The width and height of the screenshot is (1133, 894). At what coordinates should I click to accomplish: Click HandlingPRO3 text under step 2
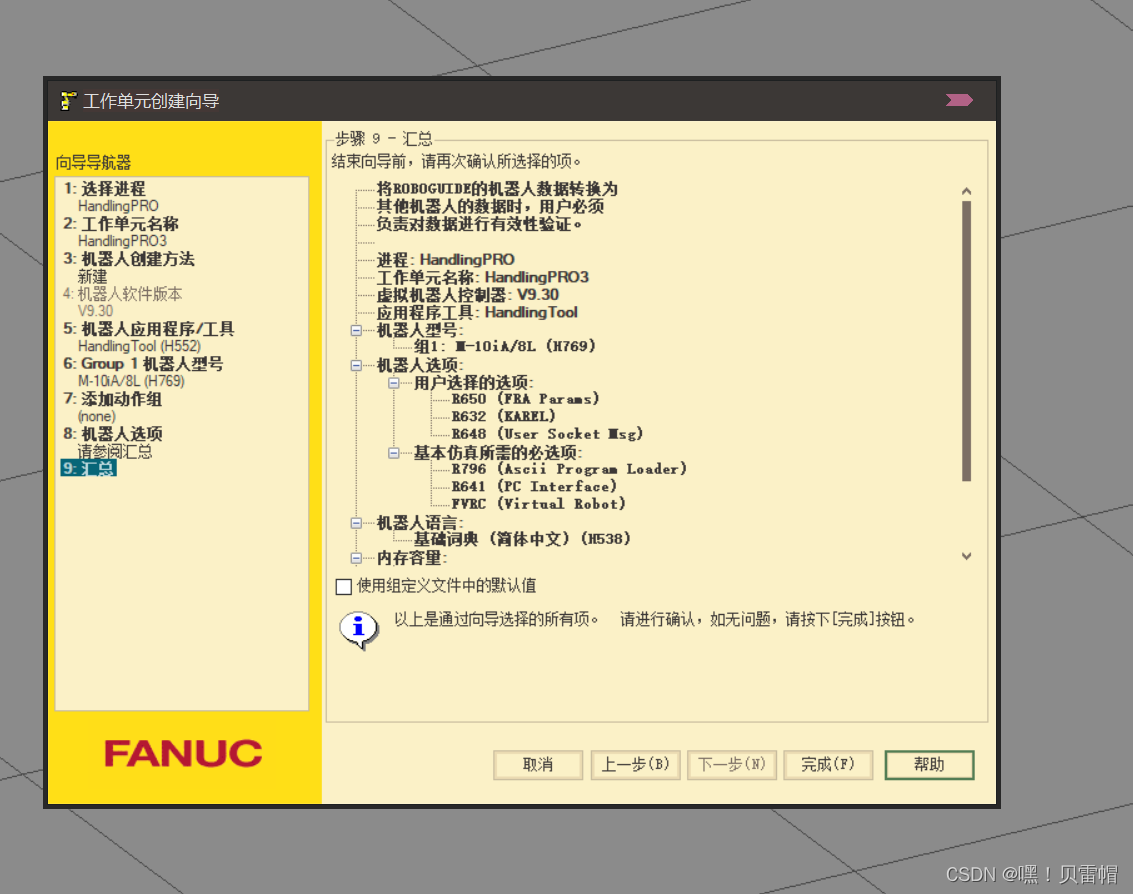(x=122, y=241)
